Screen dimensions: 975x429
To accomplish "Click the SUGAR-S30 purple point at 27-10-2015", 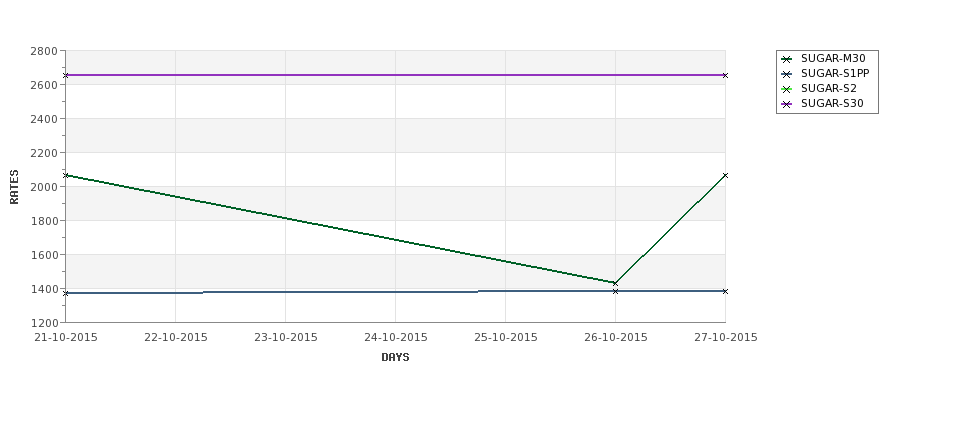I will (725, 75).
